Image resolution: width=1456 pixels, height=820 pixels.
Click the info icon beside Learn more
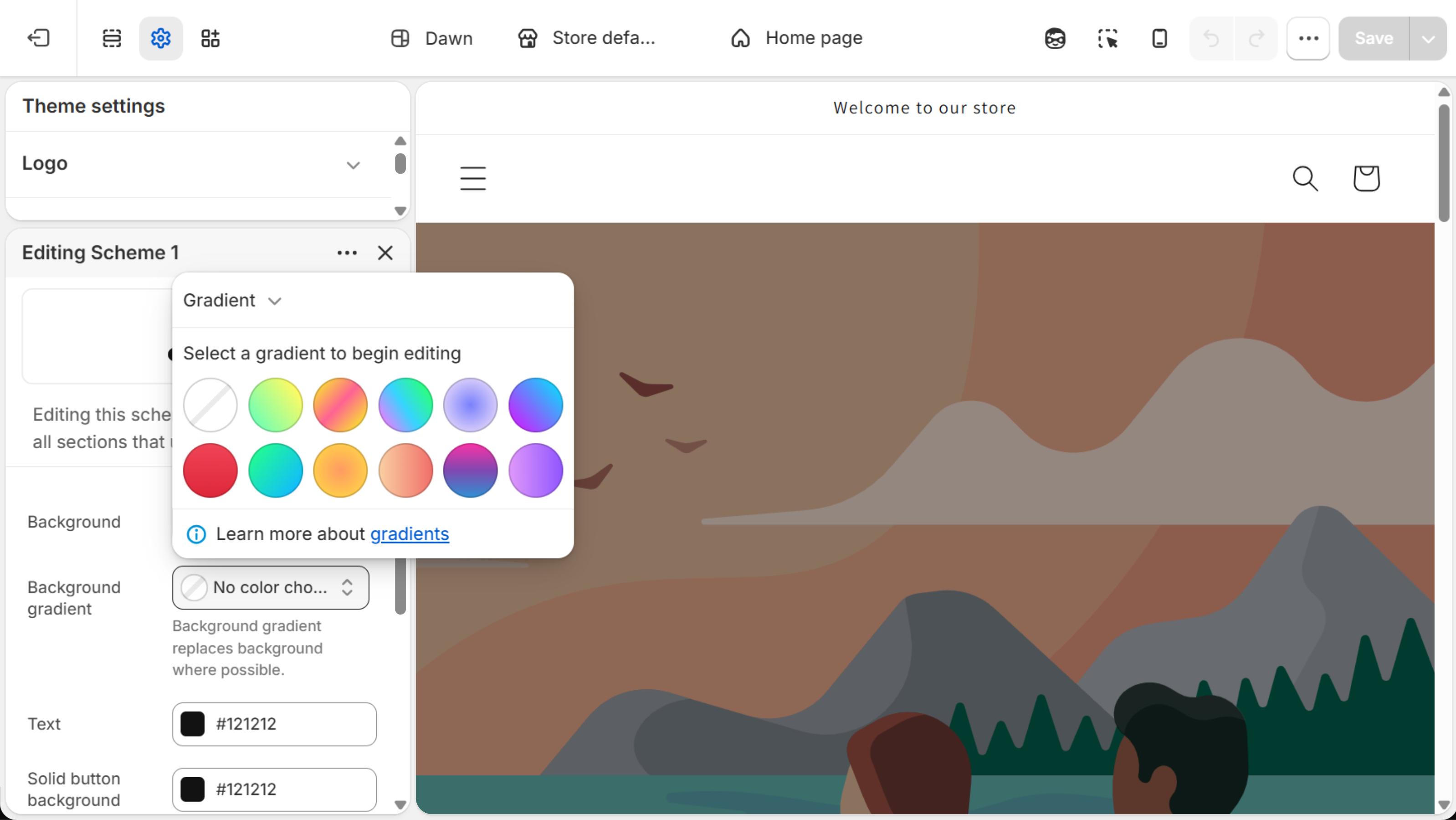(x=196, y=533)
